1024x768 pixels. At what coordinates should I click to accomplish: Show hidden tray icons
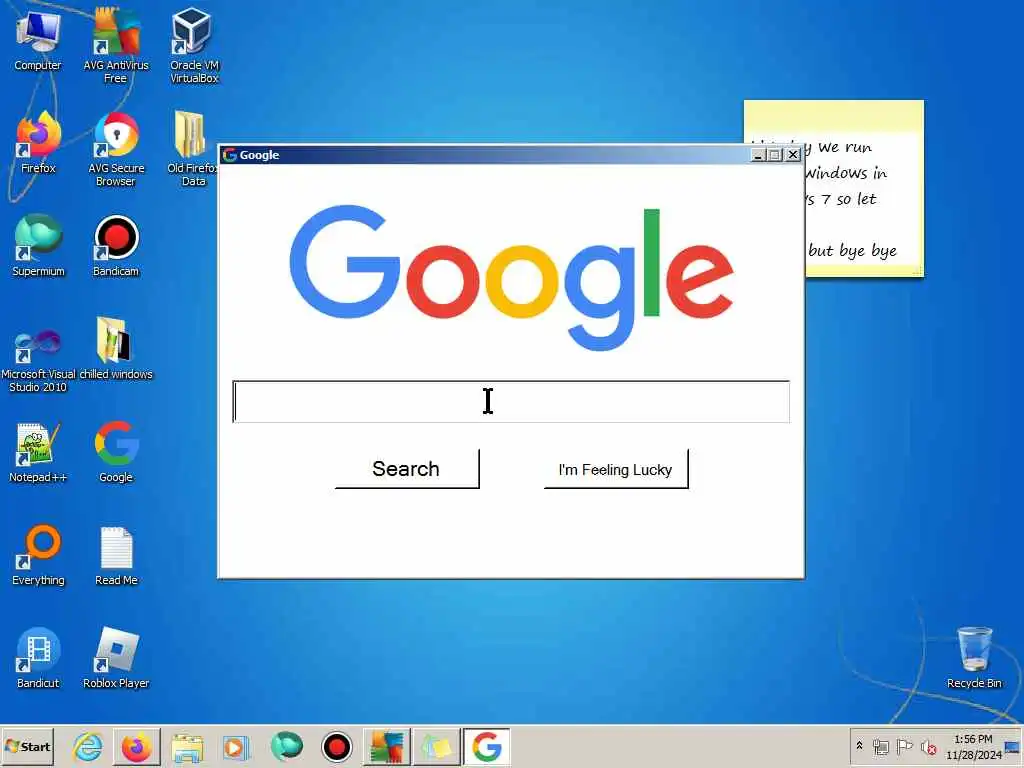click(x=859, y=746)
